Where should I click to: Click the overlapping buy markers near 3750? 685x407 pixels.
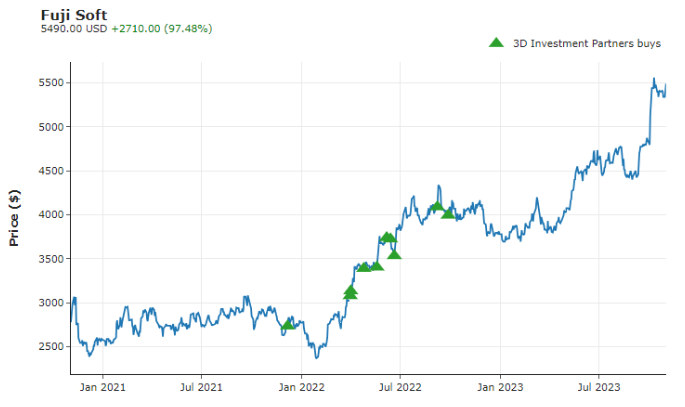pos(388,237)
